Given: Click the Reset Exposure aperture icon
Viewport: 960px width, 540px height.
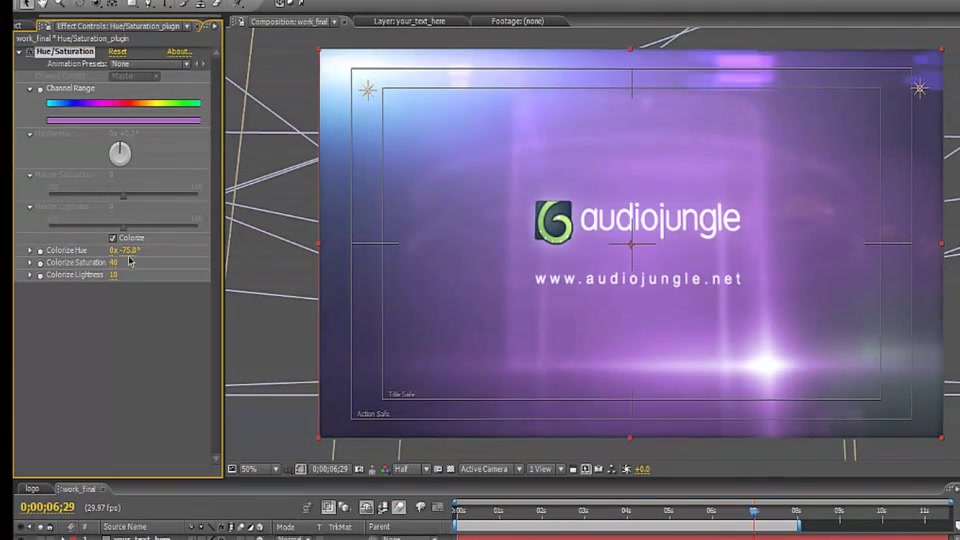Looking at the screenshot, I should point(626,470).
